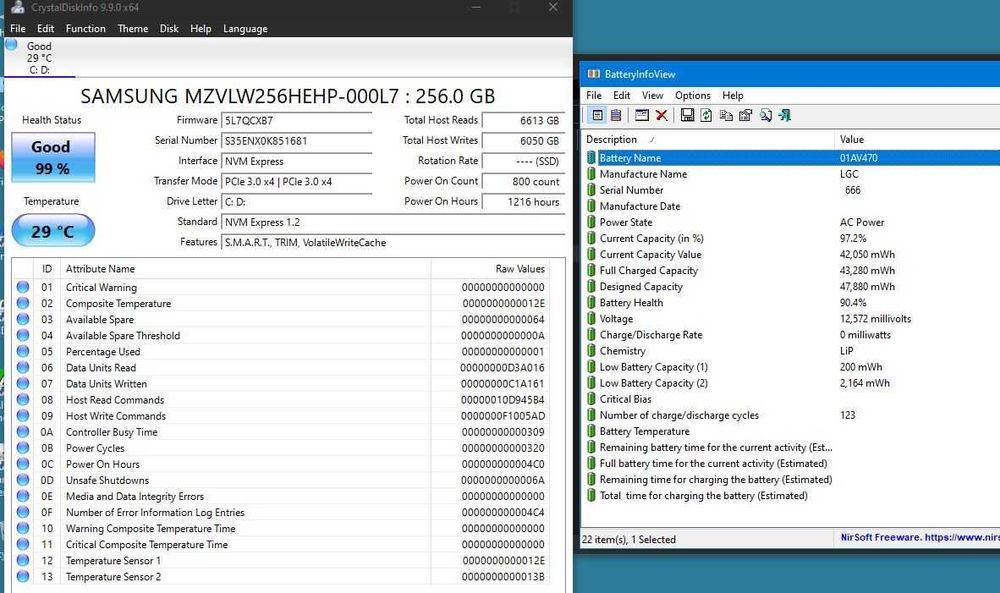Click blue status orb for Power Cycles
The width and height of the screenshot is (1000, 593).
pos(23,448)
